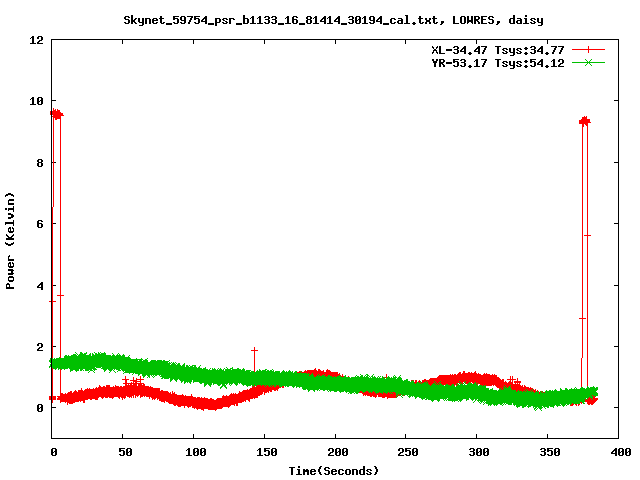Select the XL-34.47 Tsys:34.77 legend entry

tap(498, 50)
